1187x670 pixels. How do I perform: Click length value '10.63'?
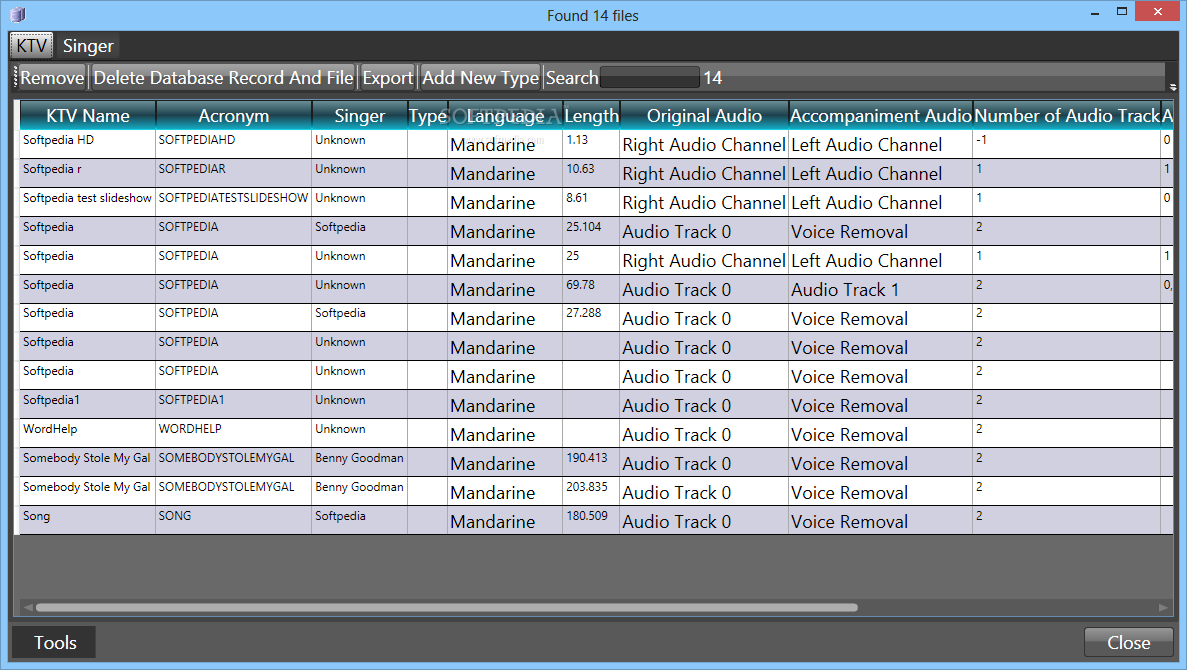coord(581,169)
